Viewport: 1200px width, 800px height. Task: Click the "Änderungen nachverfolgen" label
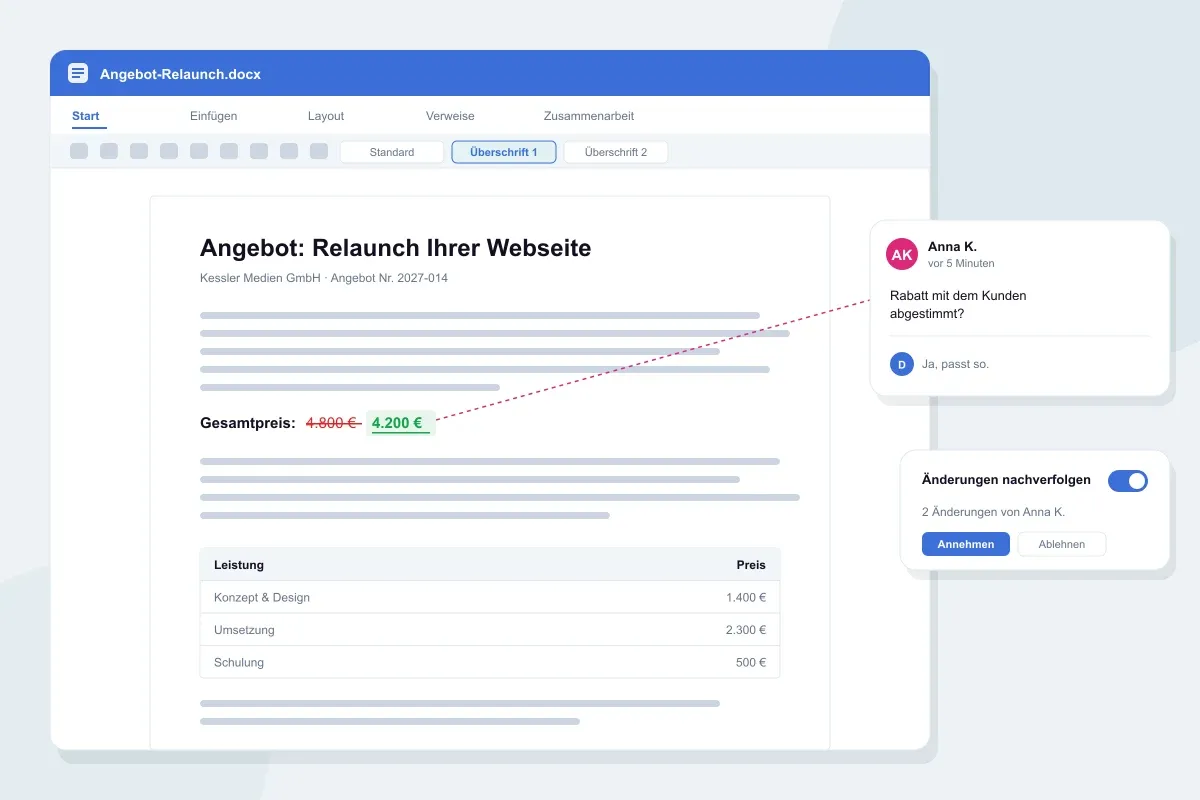[1006, 480]
